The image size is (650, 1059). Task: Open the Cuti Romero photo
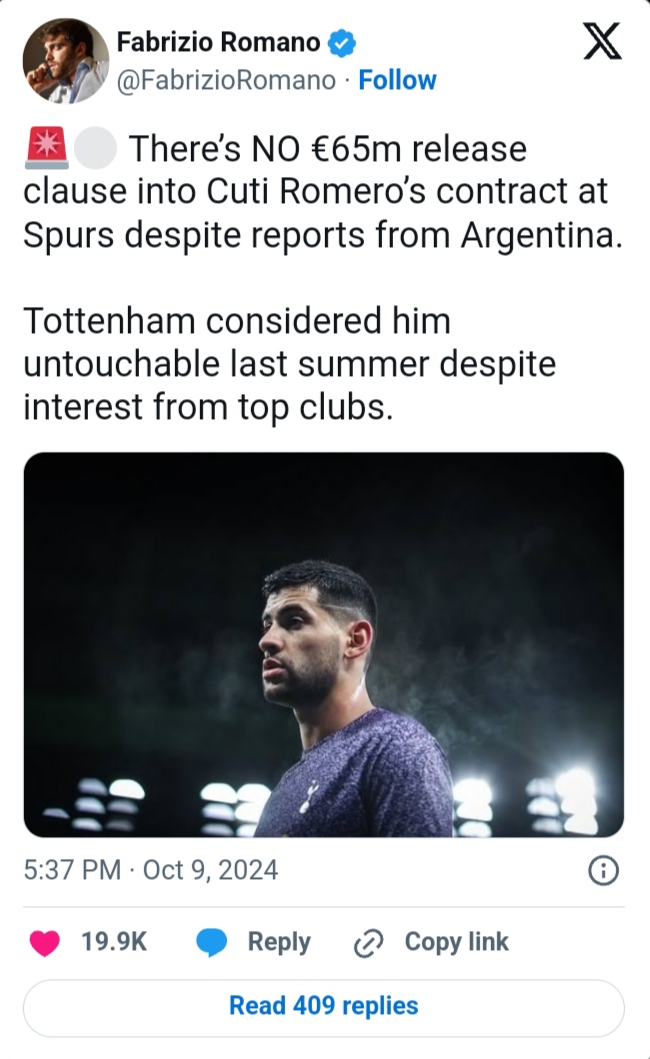tap(324, 644)
